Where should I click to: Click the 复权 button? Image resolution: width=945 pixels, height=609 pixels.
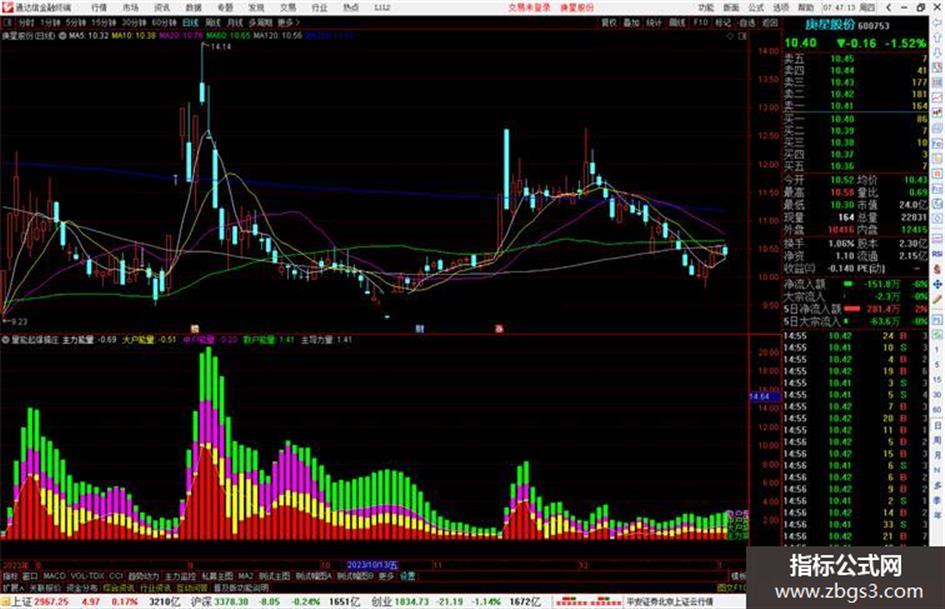[609, 22]
